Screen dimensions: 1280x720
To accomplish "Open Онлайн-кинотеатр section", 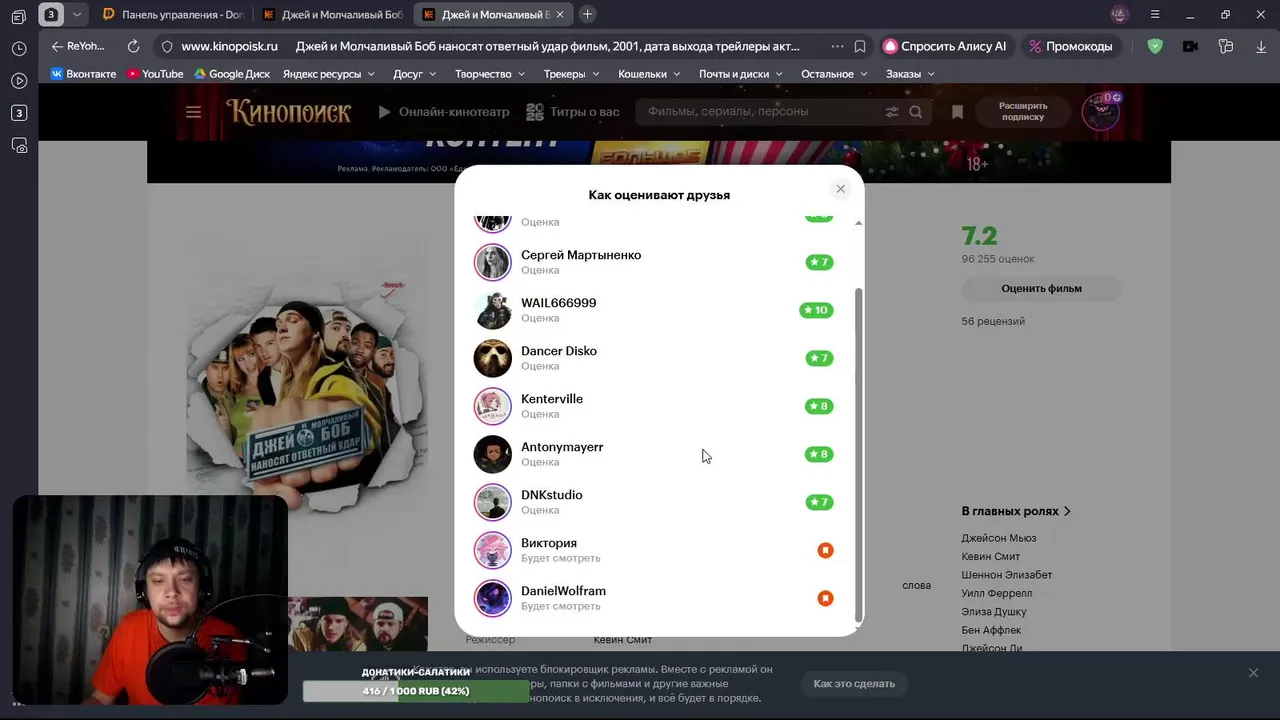I will 443,112.
